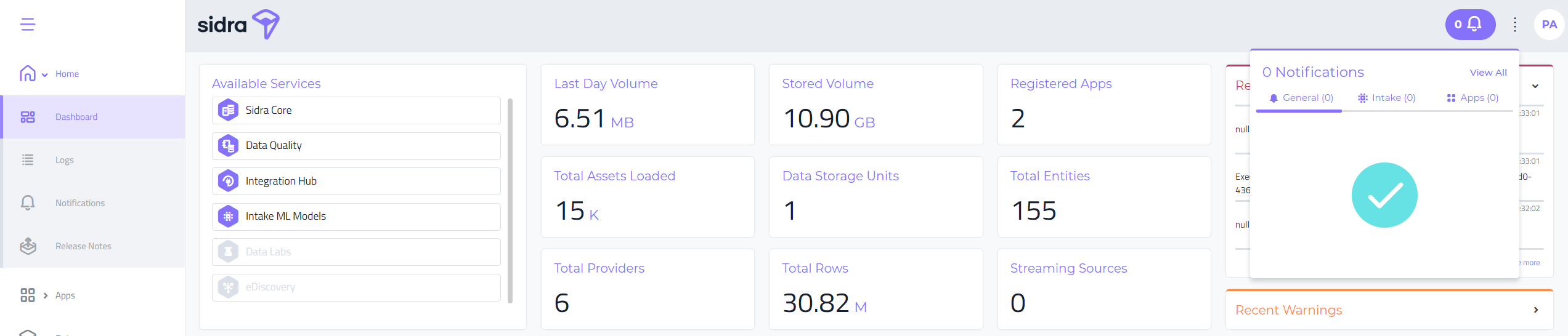Open the PA user avatar
This screenshot has height=336, width=1568.
pos(1549,25)
